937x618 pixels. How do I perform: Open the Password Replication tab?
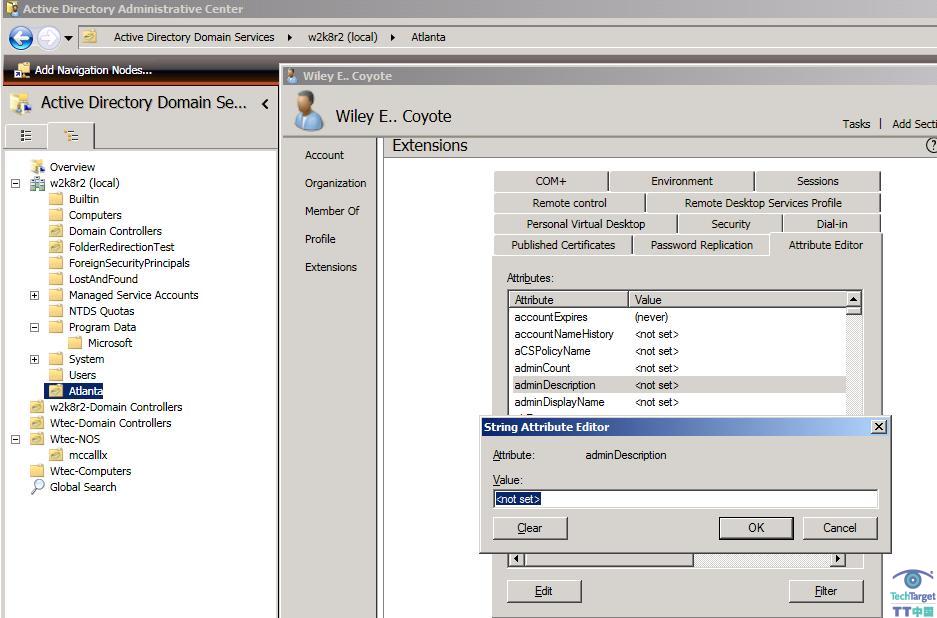[702, 245]
